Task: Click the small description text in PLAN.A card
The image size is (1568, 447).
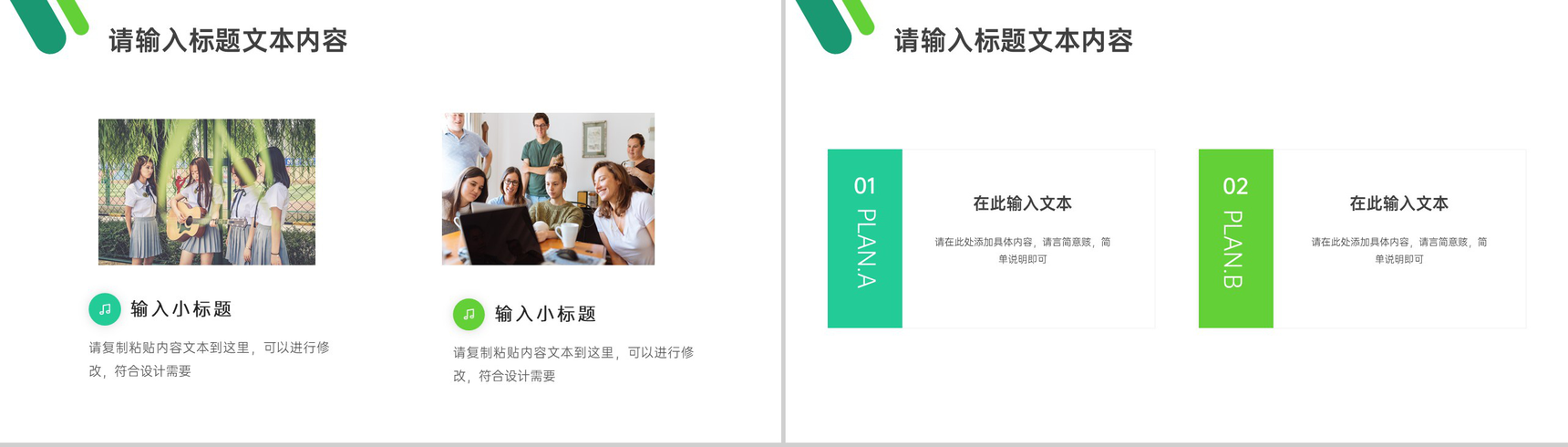Action: click(1022, 251)
